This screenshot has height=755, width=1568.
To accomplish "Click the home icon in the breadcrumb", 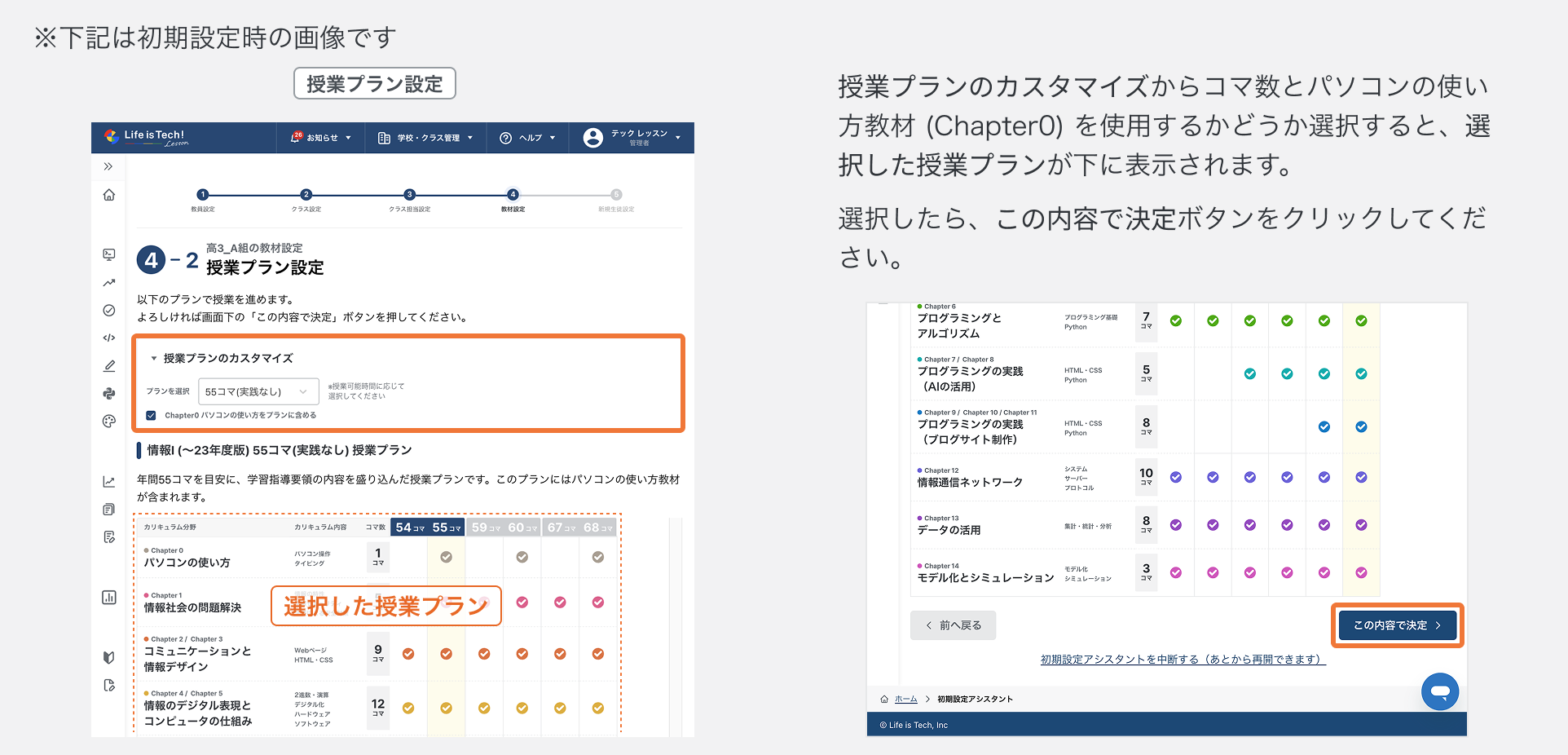I will pyautogui.click(x=884, y=699).
